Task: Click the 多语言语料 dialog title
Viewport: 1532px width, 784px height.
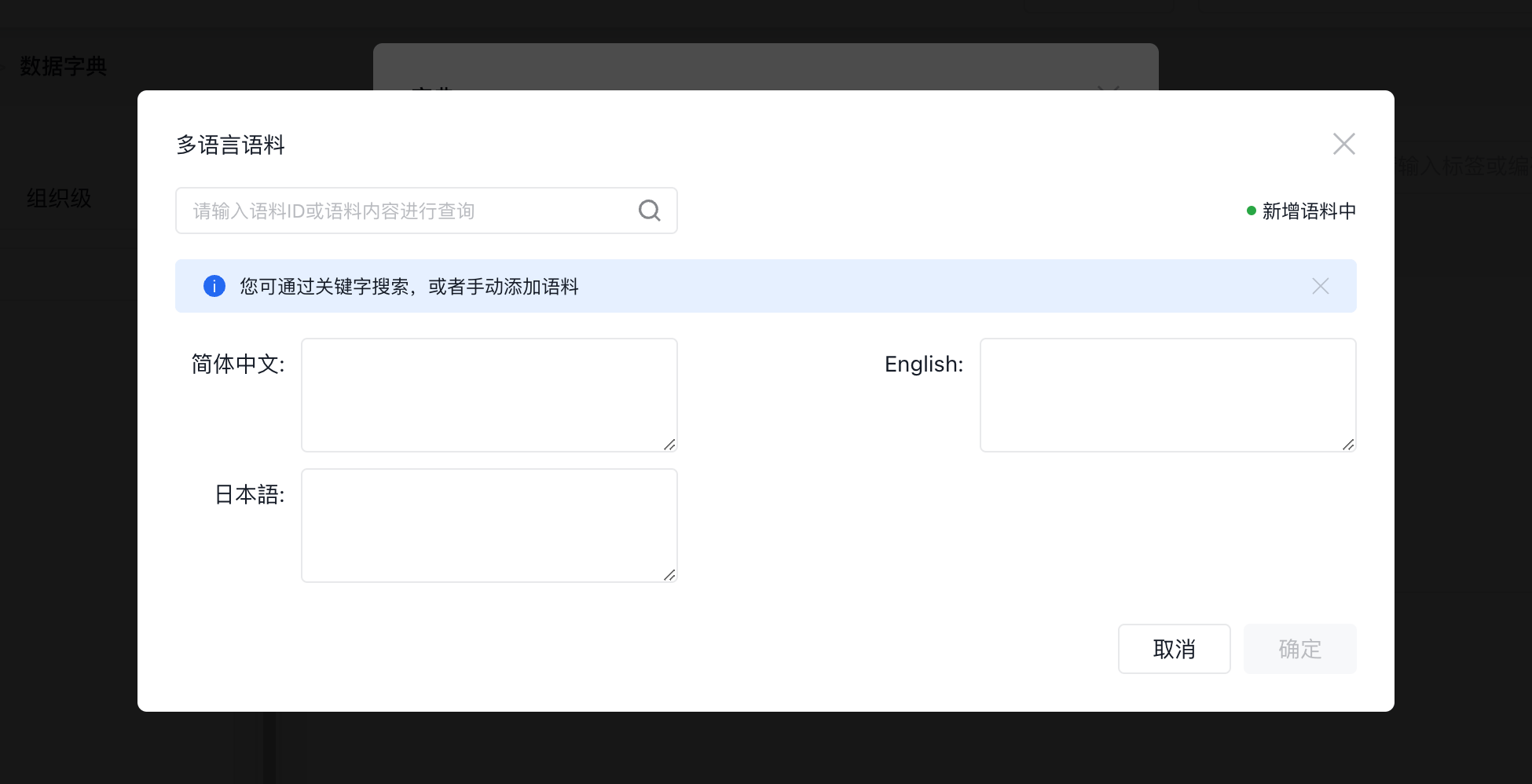Action: coord(230,145)
